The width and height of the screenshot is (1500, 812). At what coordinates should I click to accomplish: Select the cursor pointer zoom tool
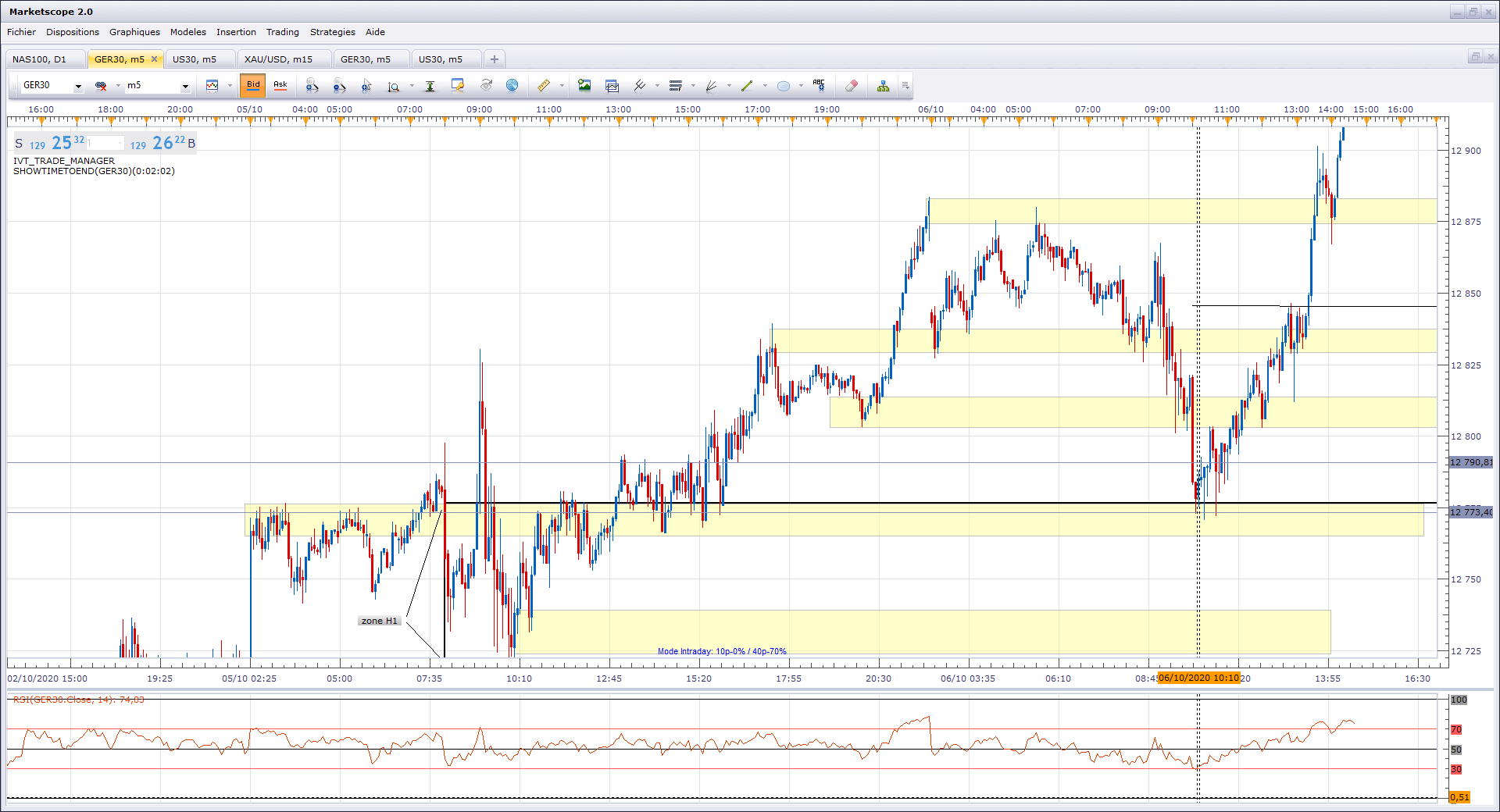point(366,86)
